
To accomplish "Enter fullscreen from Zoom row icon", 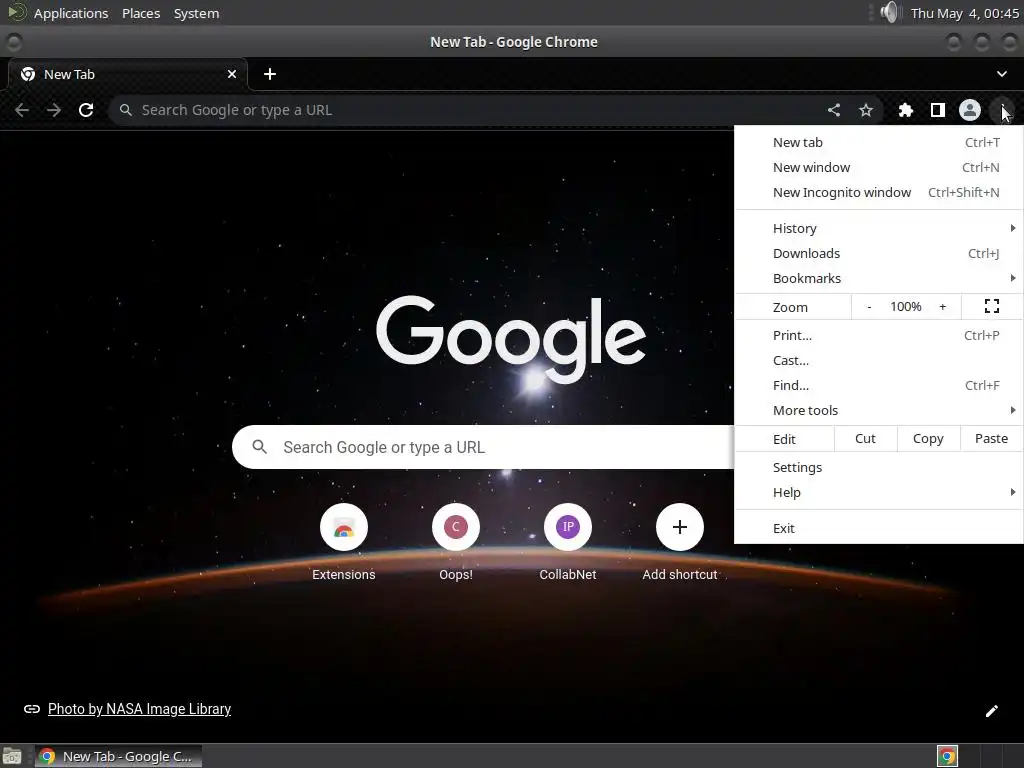I will 992,306.
